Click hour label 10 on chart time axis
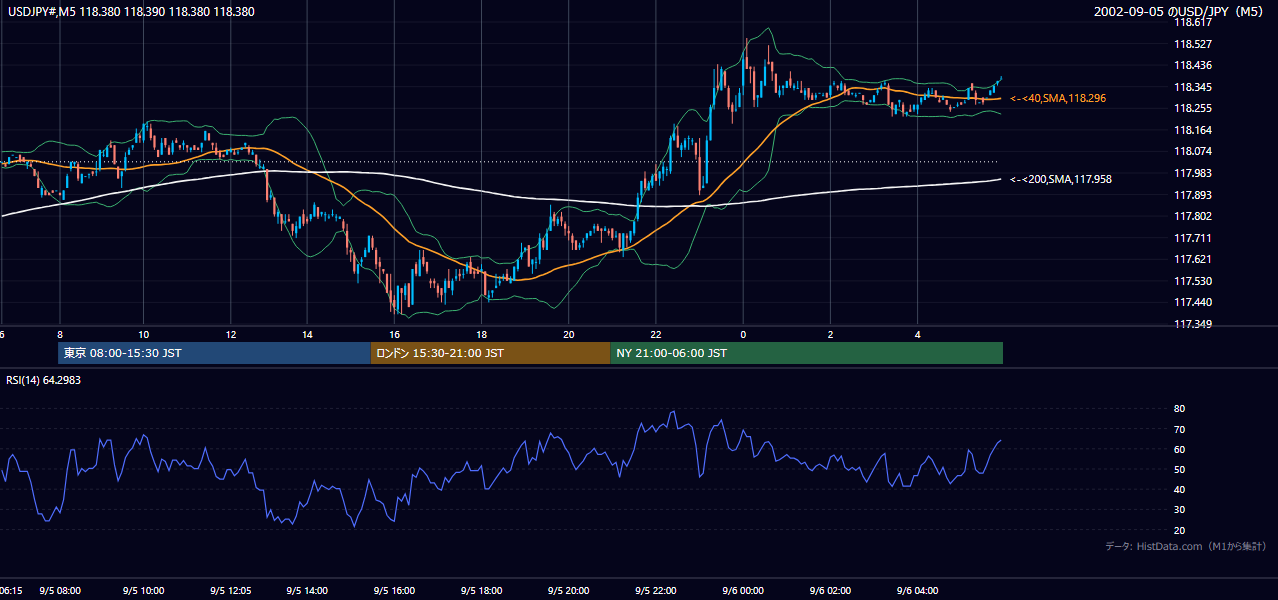1278x600 pixels. (144, 334)
